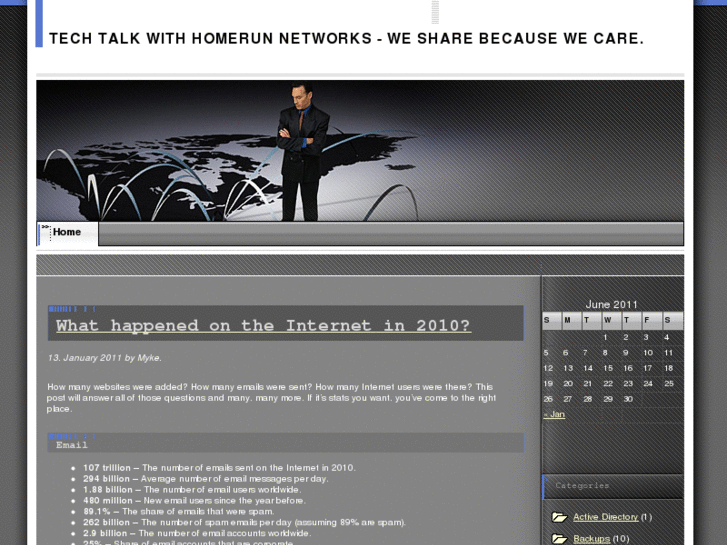727x545 pixels.
Task: Click the intro paragraph starting 'How many websites'
Action: click(x=272, y=398)
